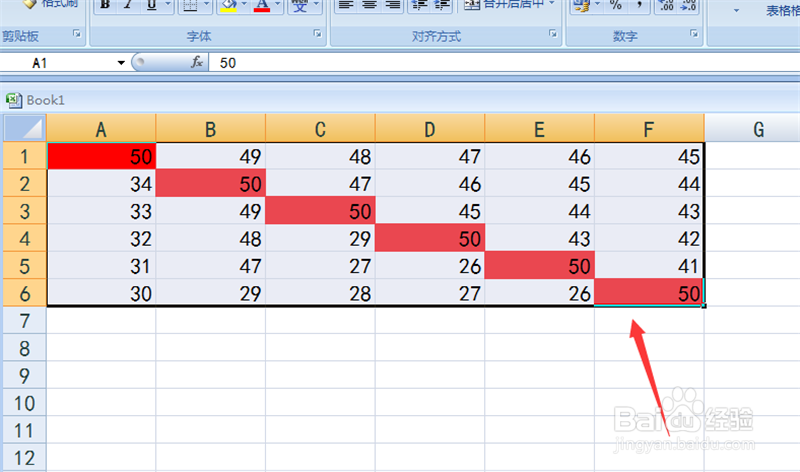Viewport: 800px width, 472px height.
Task: Select row 9 header
Action: tap(24, 376)
